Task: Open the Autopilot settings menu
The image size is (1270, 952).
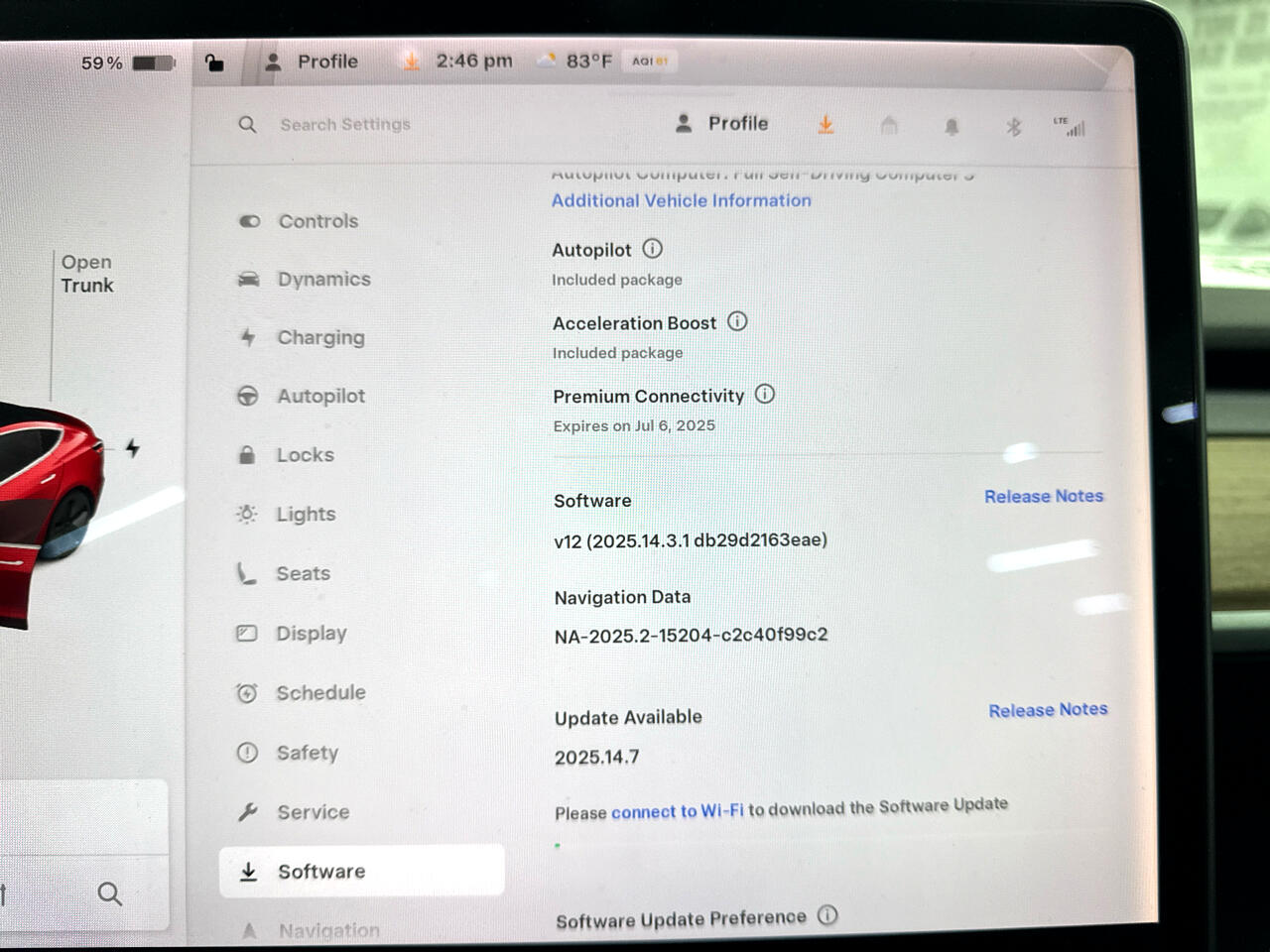Action: click(x=320, y=397)
